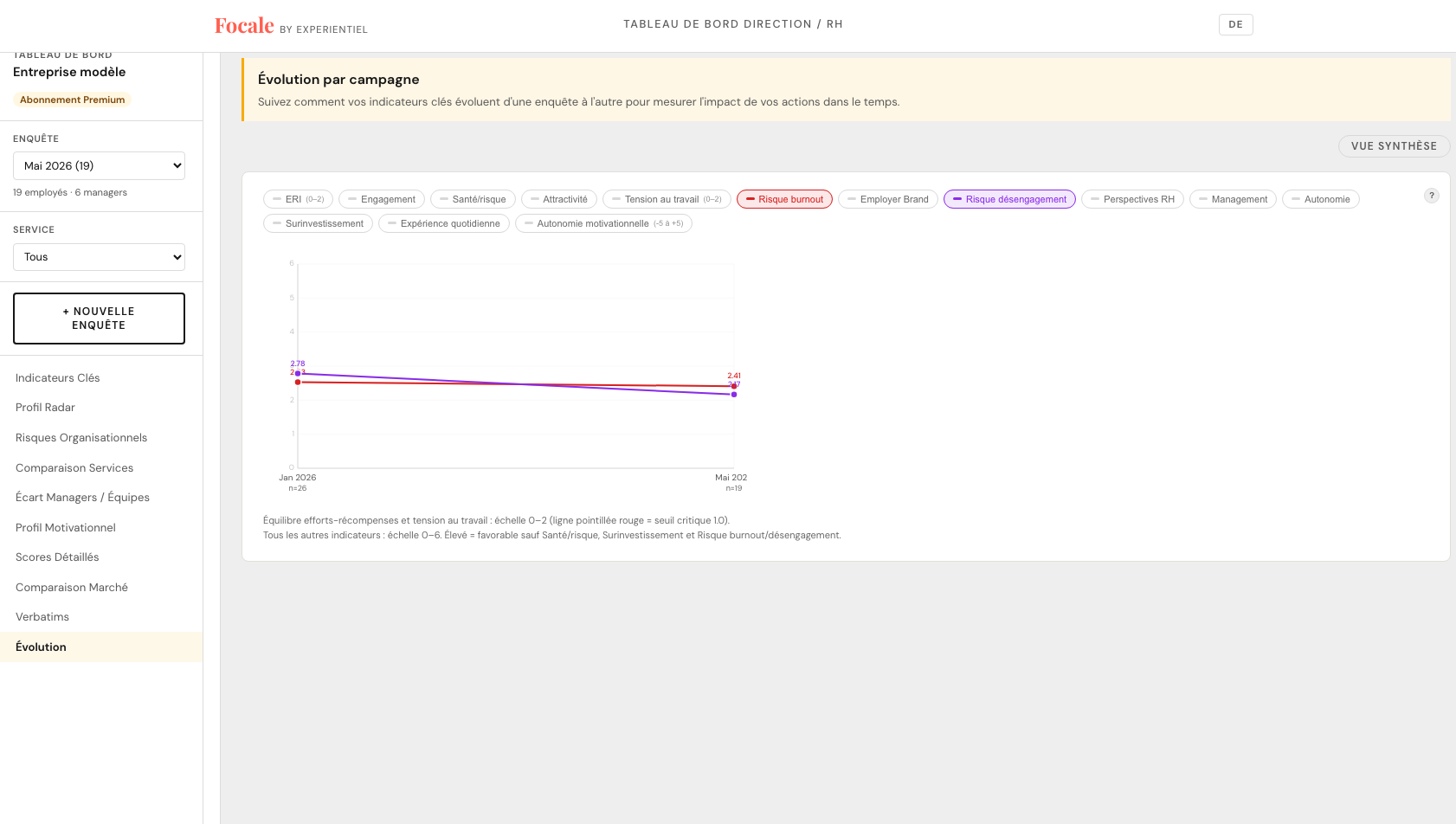Screen dimensions: 1456x824
Task: Disable the Risque burnout chip
Action: (x=784, y=199)
